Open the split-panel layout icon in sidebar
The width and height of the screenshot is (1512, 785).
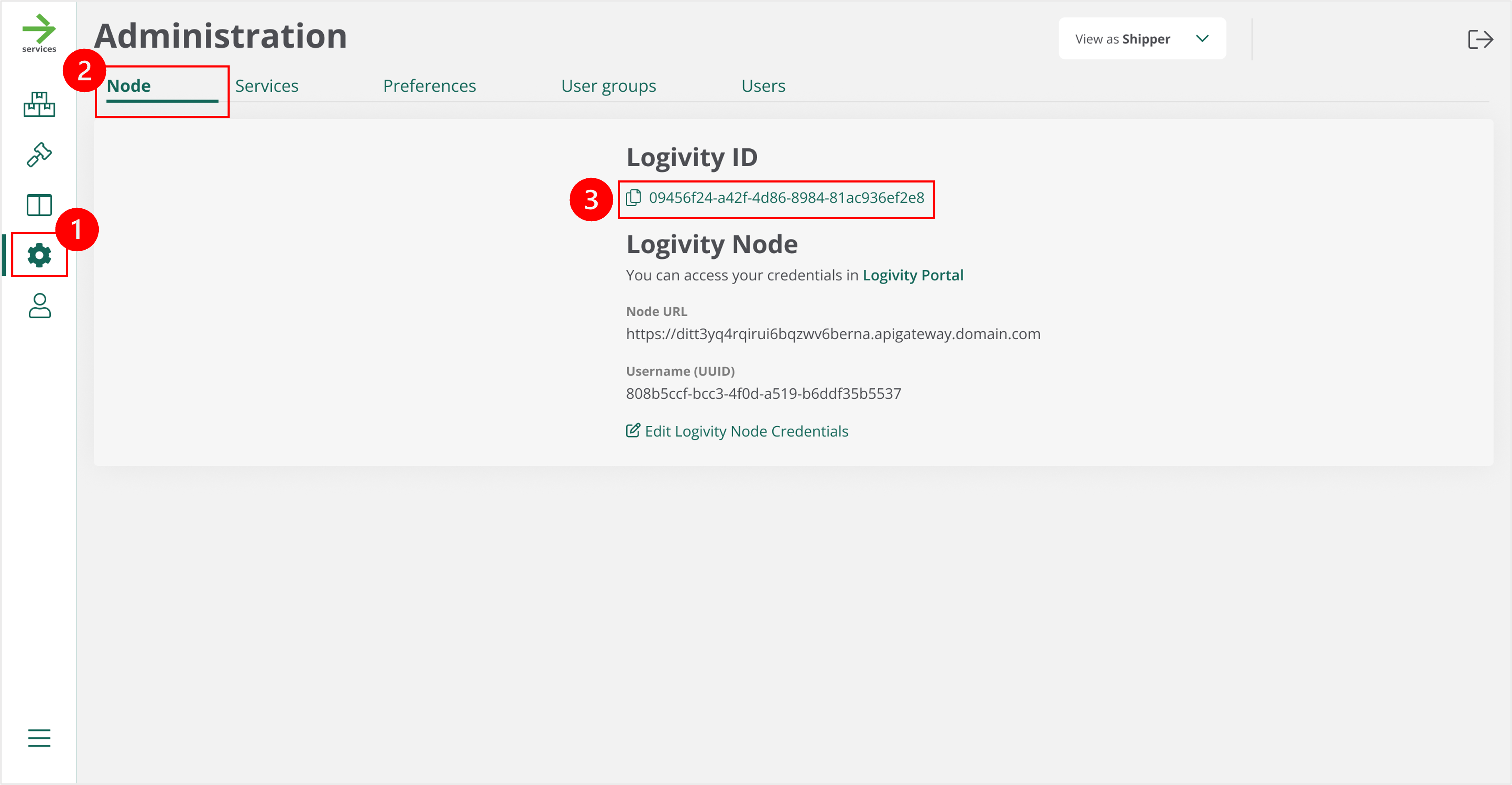(39, 205)
